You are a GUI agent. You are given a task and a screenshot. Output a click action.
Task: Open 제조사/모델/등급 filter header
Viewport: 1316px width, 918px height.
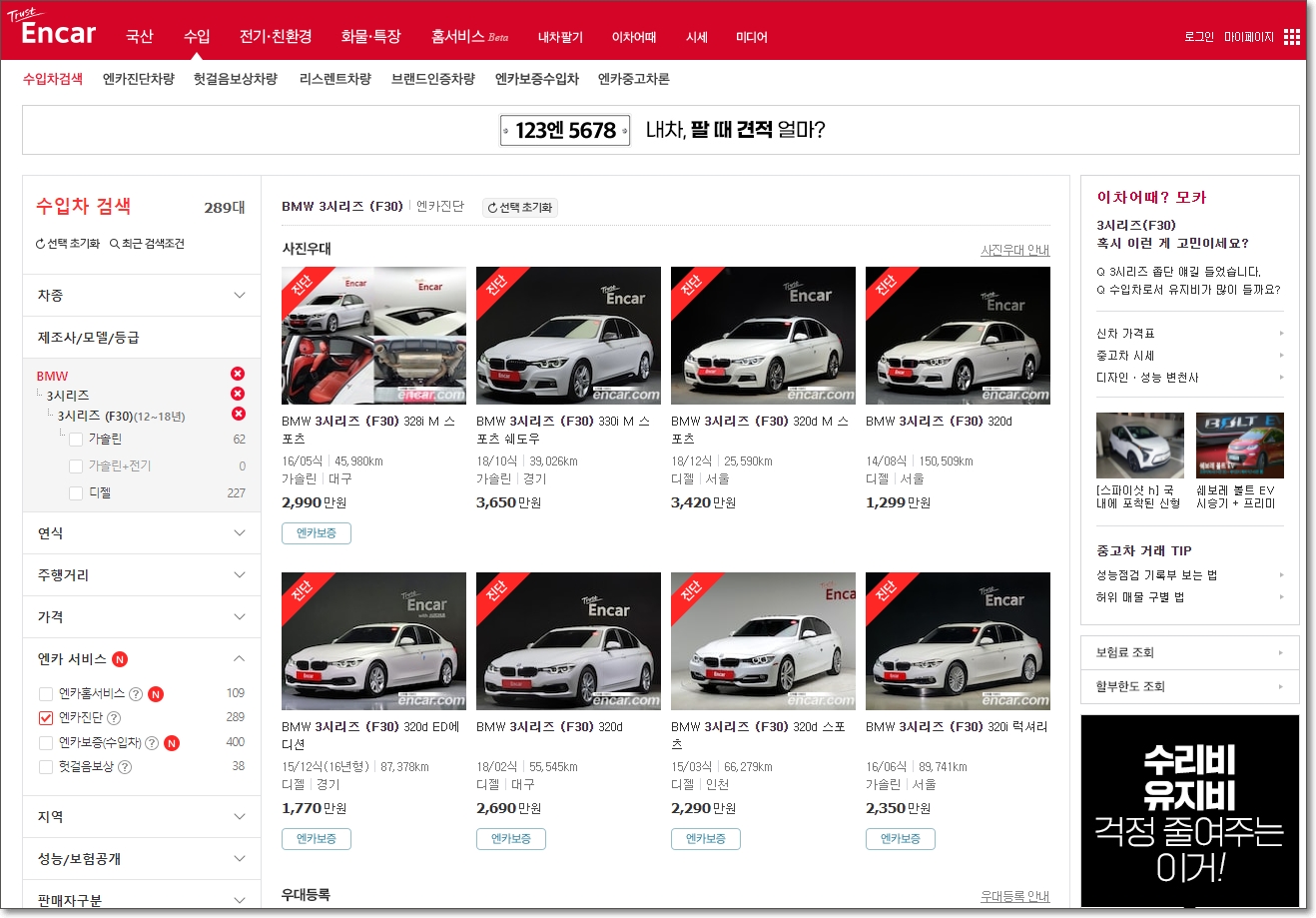point(142,338)
